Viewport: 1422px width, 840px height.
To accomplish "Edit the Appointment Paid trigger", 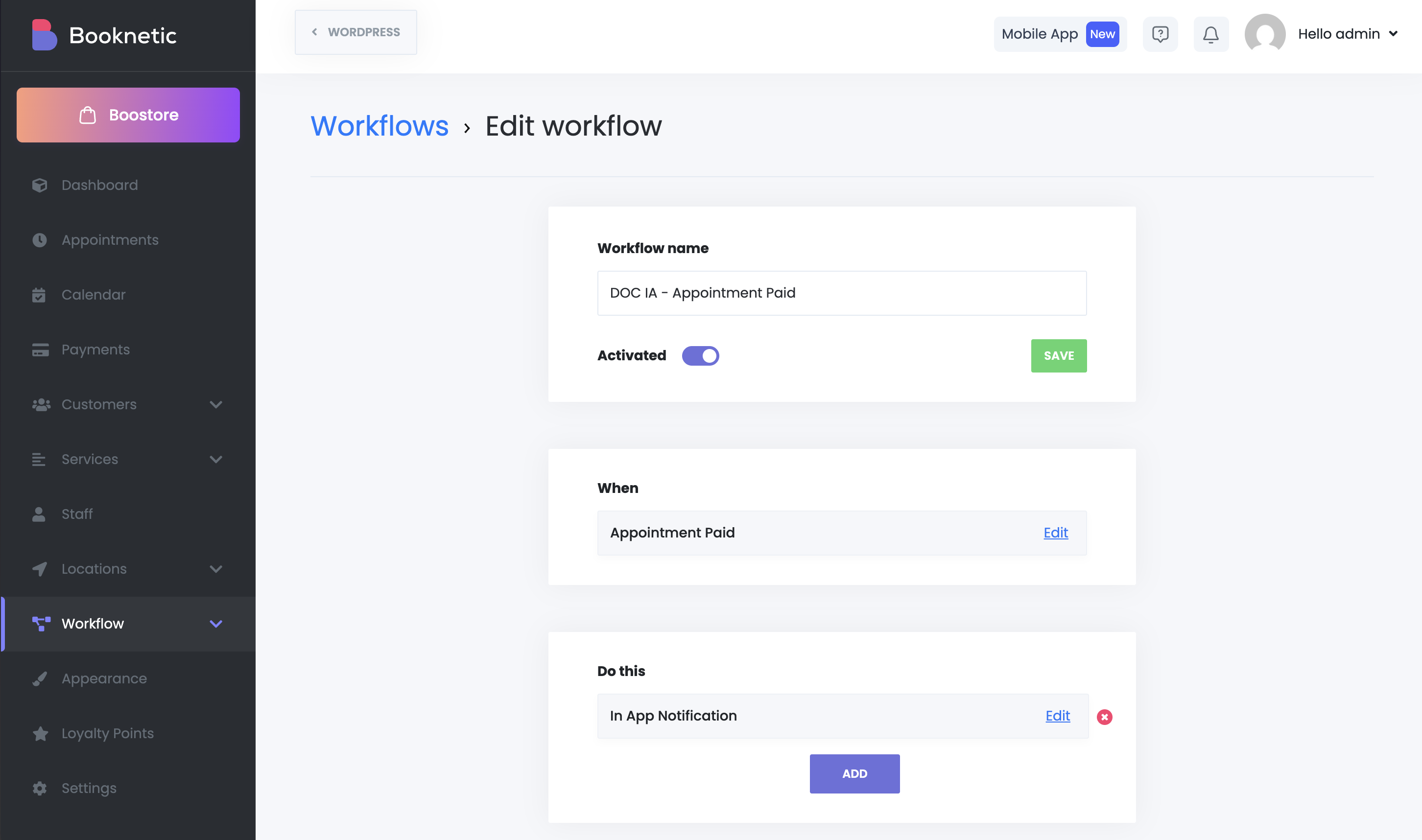I will pos(1055,533).
